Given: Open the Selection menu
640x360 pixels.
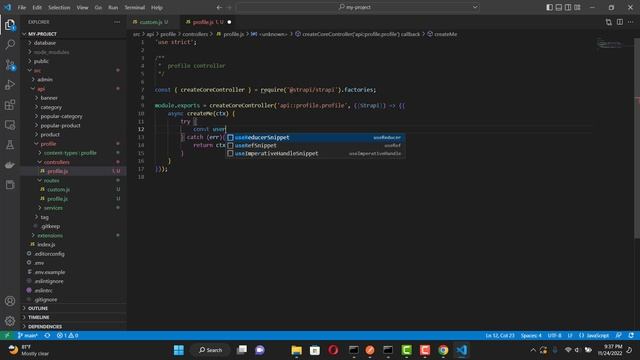Looking at the screenshot, I should [59, 7].
